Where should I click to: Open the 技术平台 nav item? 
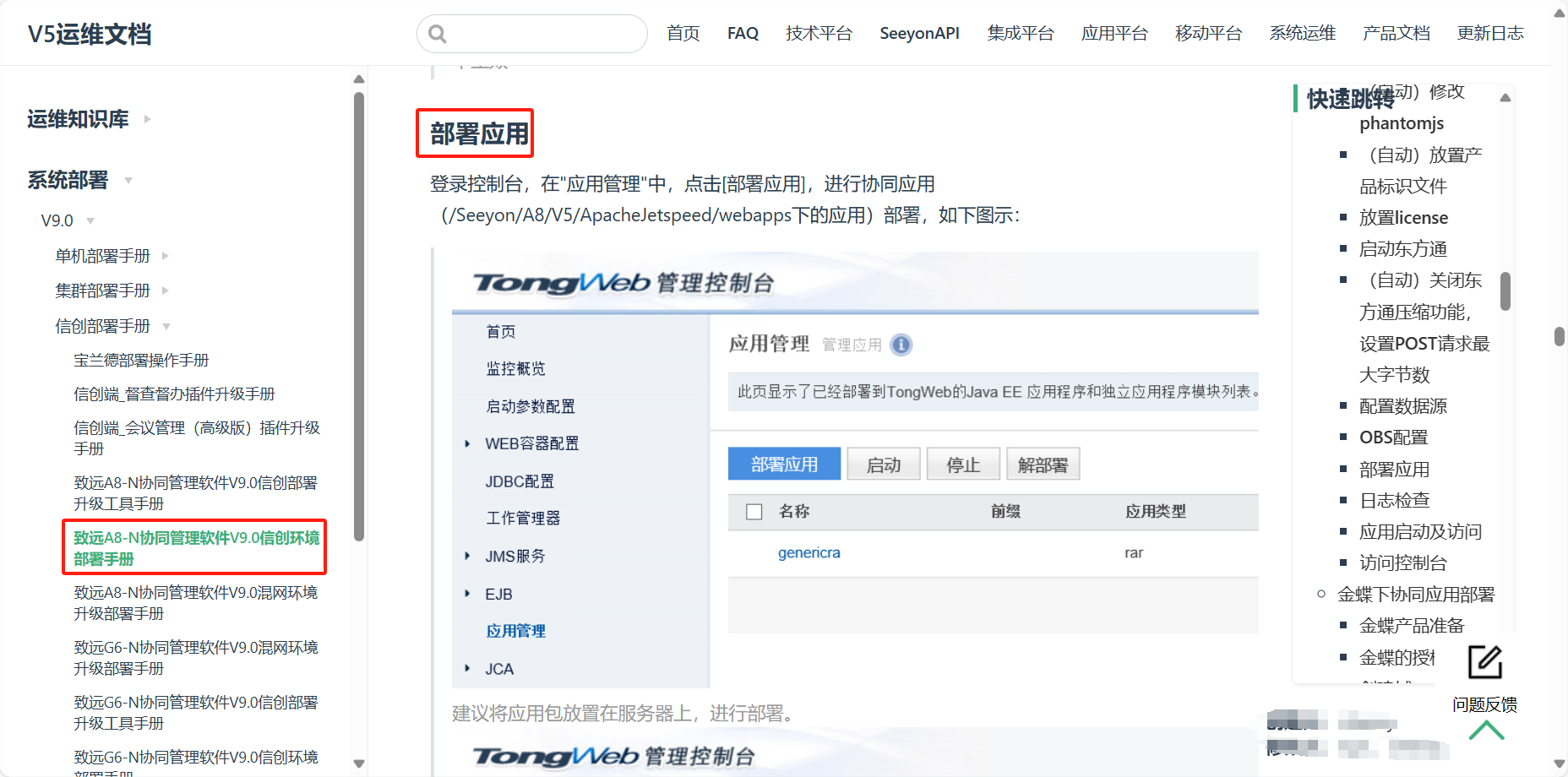click(x=819, y=33)
